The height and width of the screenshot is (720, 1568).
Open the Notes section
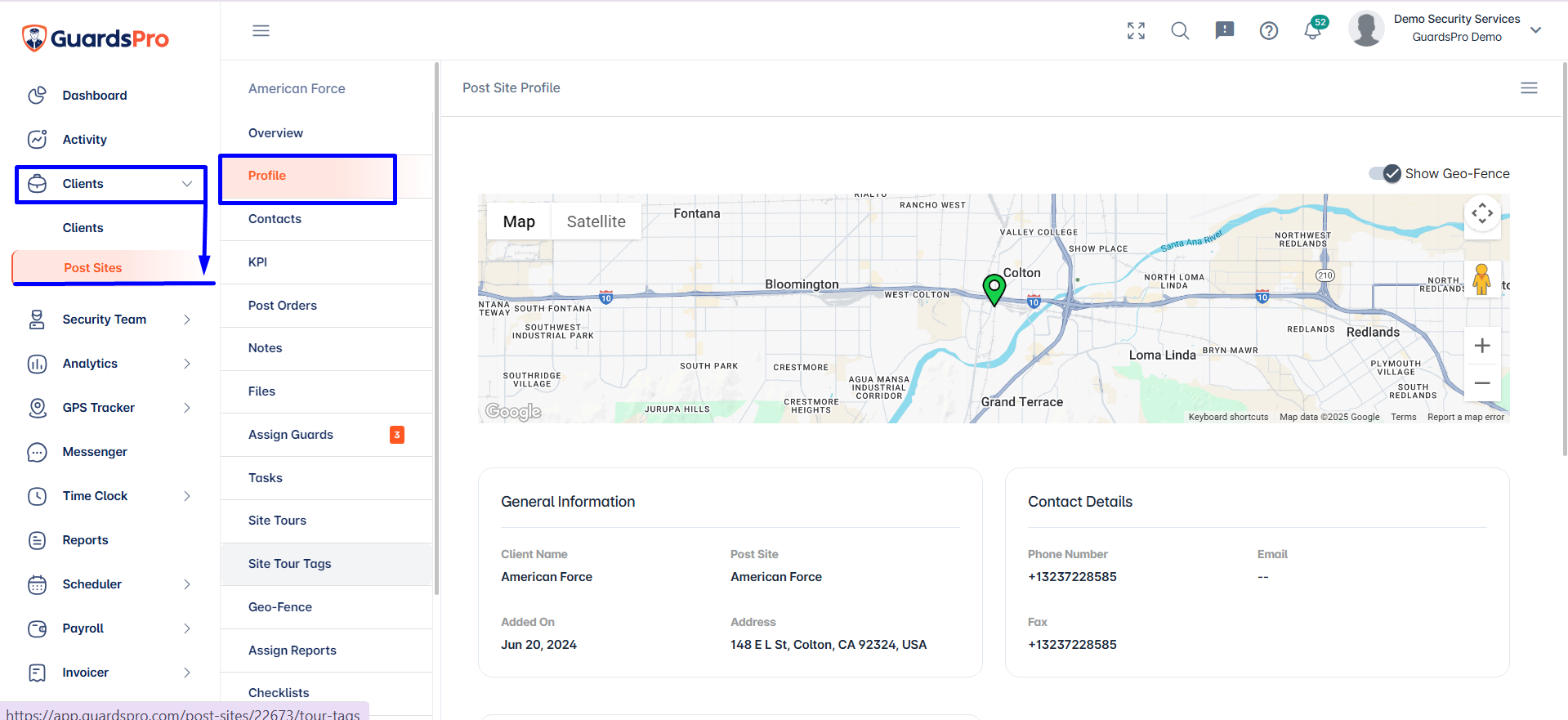click(x=326, y=348)
